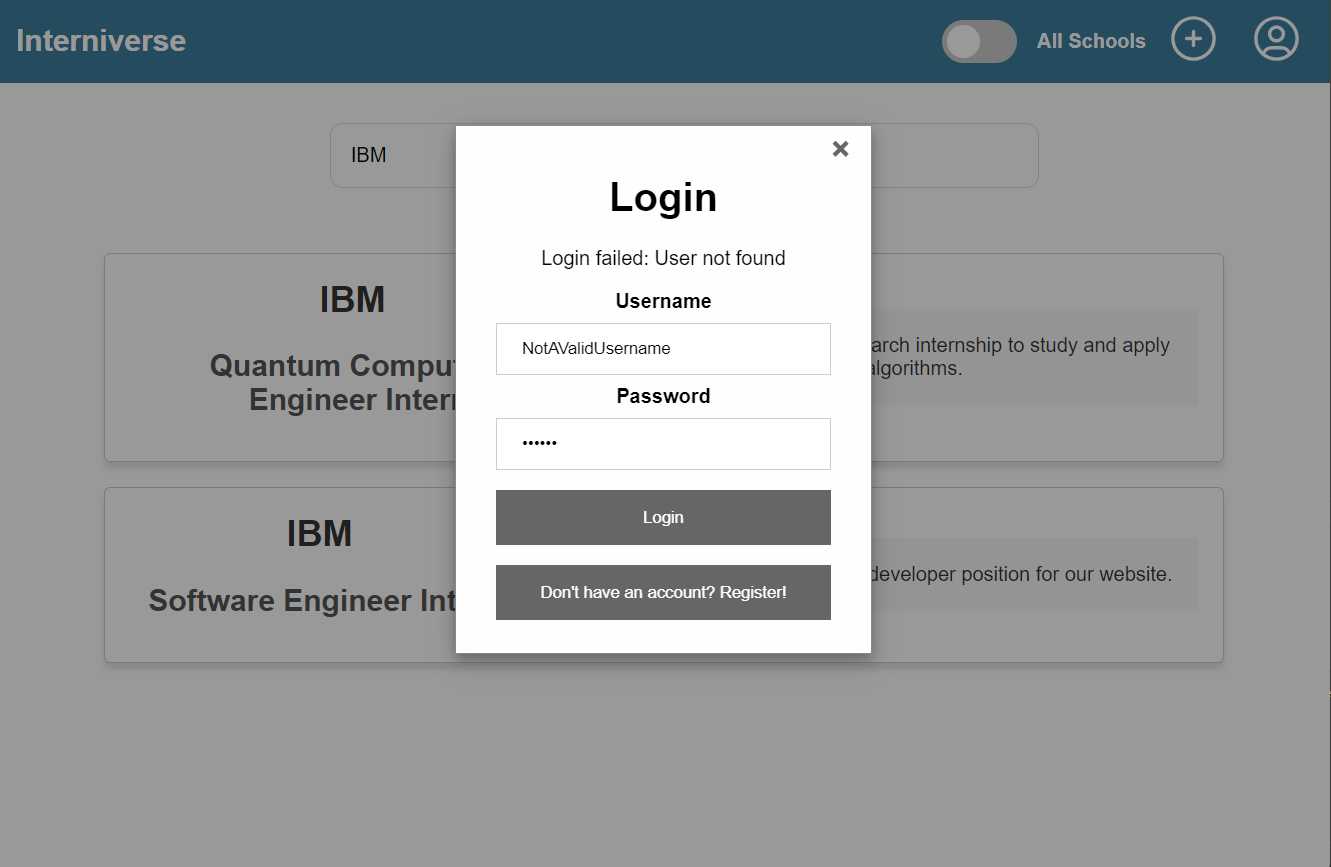
Task: Submit the form with the Login button
Action: [663, 517]
